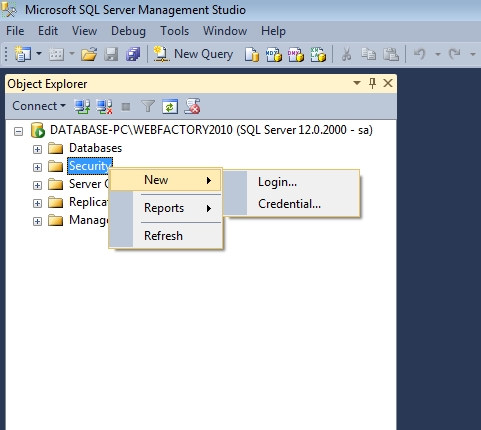
Task: Open the Connect dropdown in Object Explorer
Action: click(x=39, y=106)
